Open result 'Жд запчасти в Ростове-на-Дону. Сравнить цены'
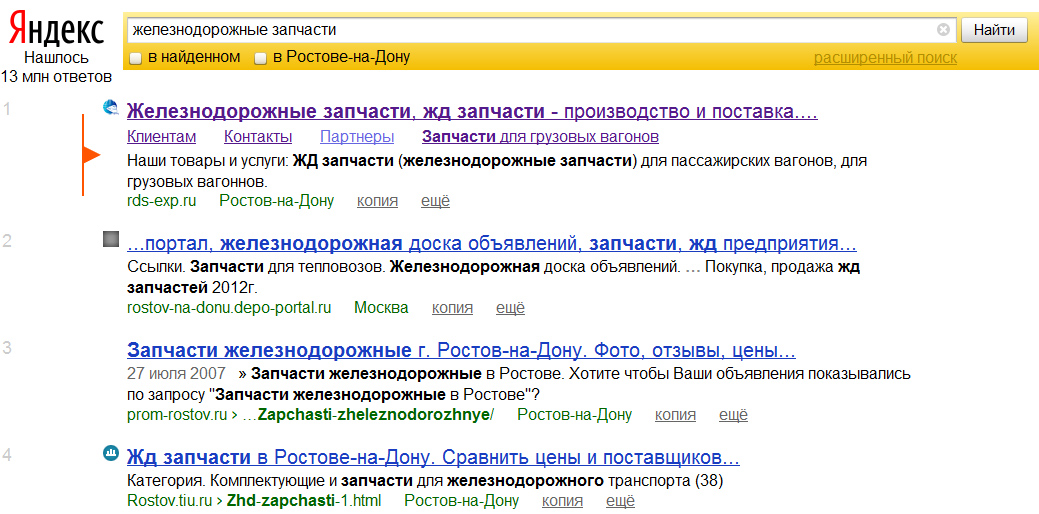1039x514 pixels. 433,458
